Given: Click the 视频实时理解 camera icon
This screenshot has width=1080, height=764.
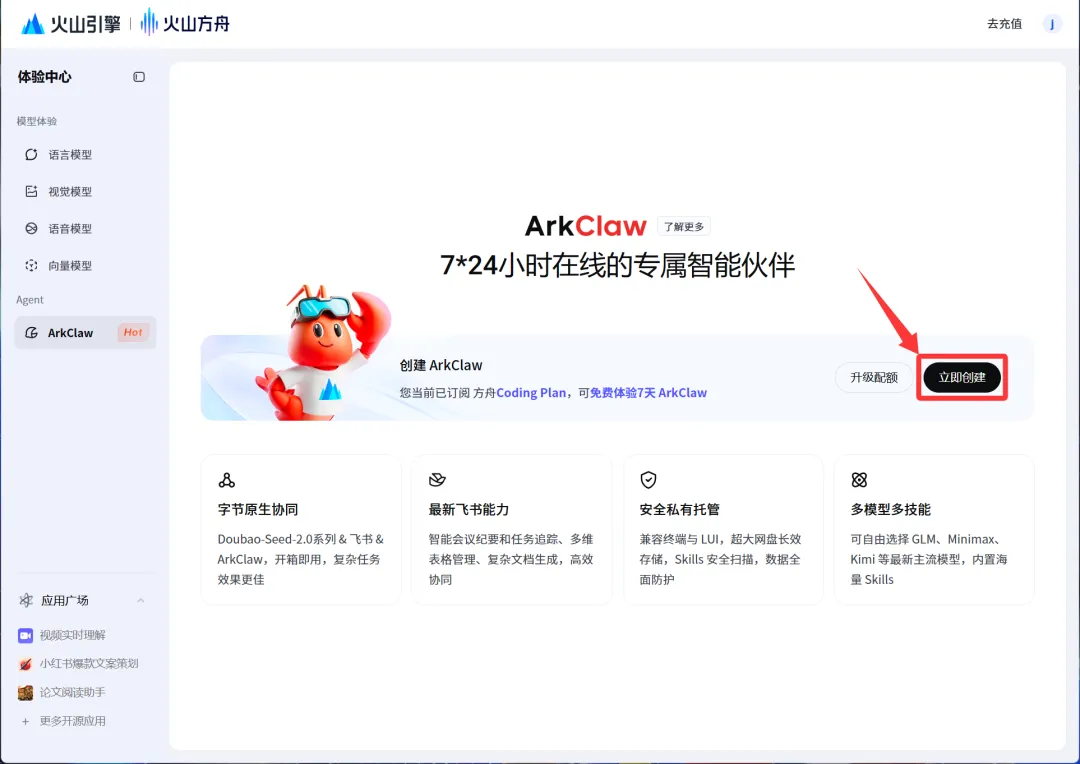Looking at the screenshot, I should tap(25, 635).
